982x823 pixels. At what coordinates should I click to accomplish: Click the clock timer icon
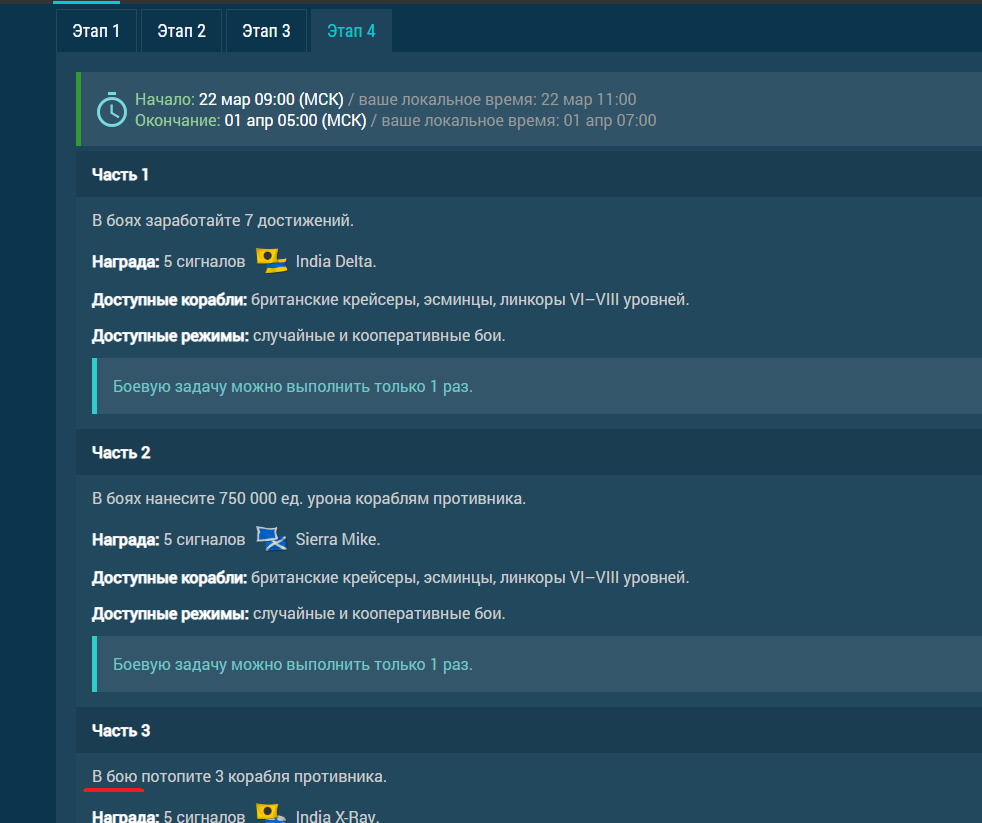111,110
